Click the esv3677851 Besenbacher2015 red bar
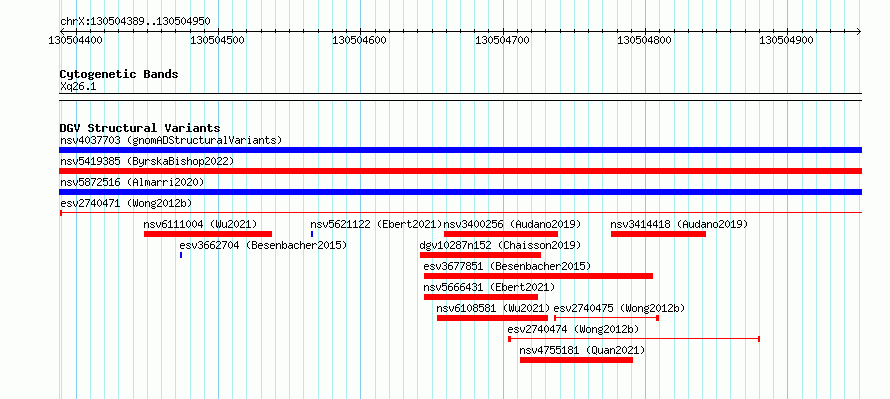The height and width of the screenshot is (399, 890). tap(538, 276)
